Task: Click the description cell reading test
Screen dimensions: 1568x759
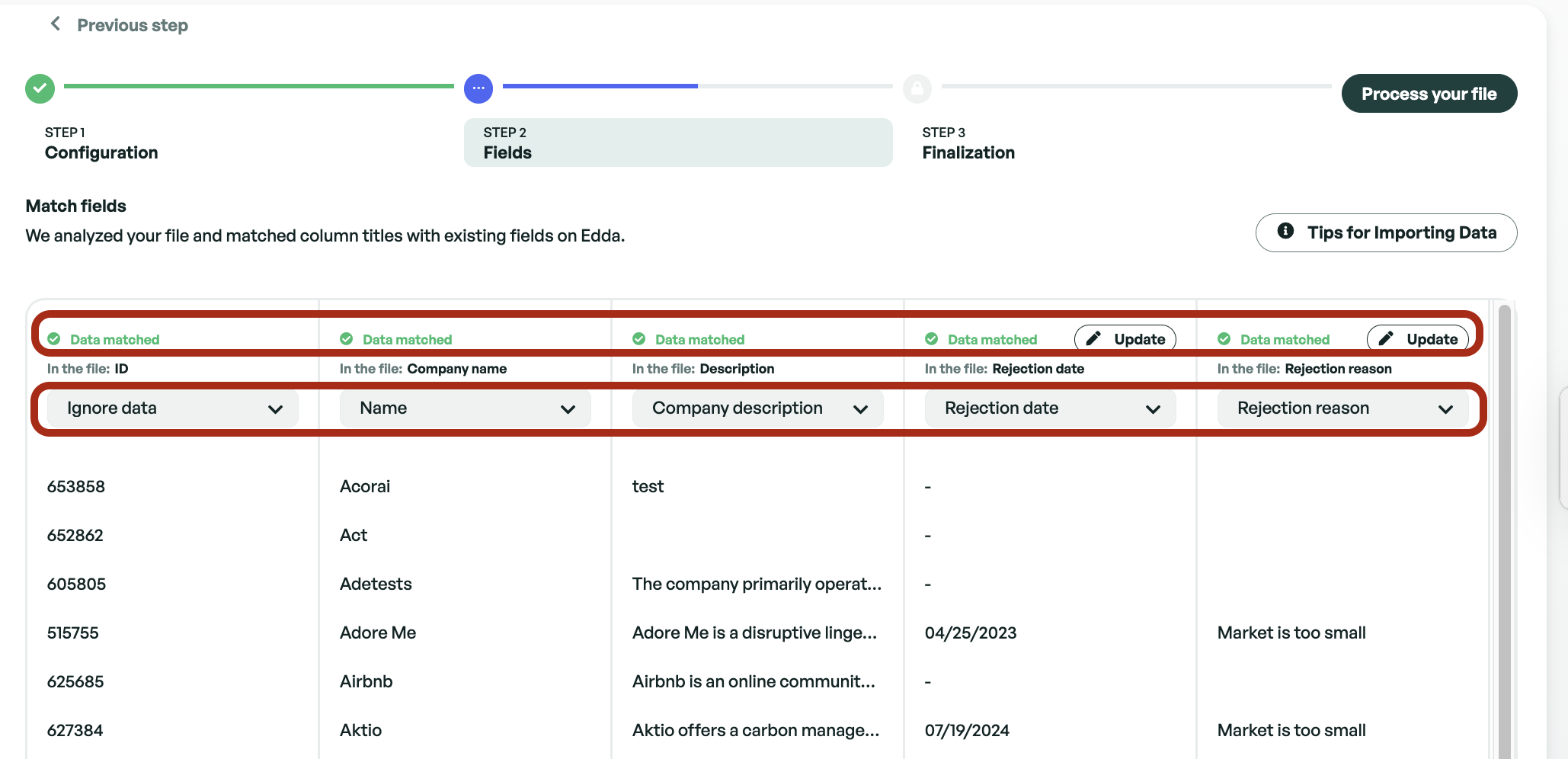Action: click(x=648, y=486)
